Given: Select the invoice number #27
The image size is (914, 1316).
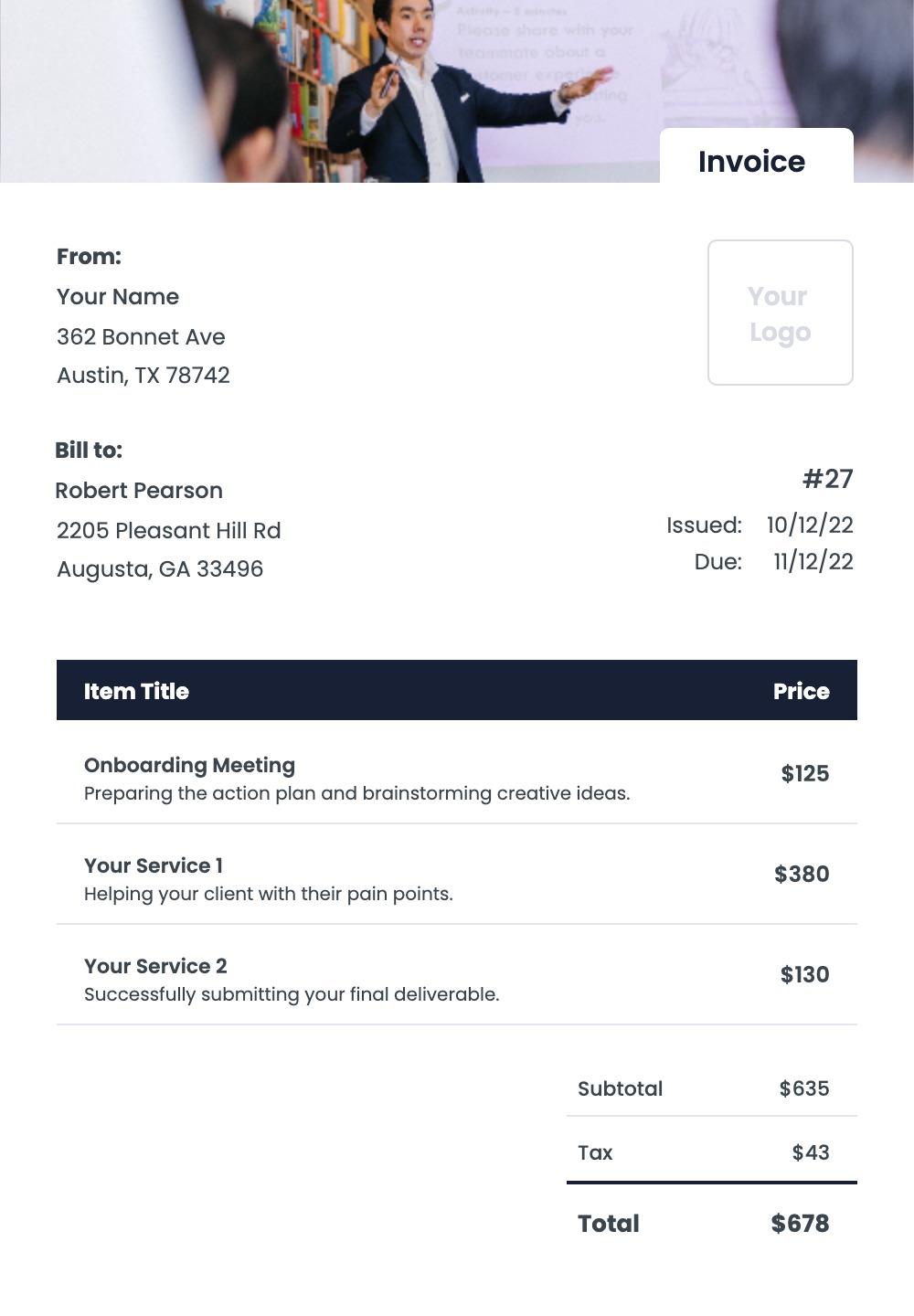Looking at the screenshot, I should pyautogui.click(x=827, y=479).
